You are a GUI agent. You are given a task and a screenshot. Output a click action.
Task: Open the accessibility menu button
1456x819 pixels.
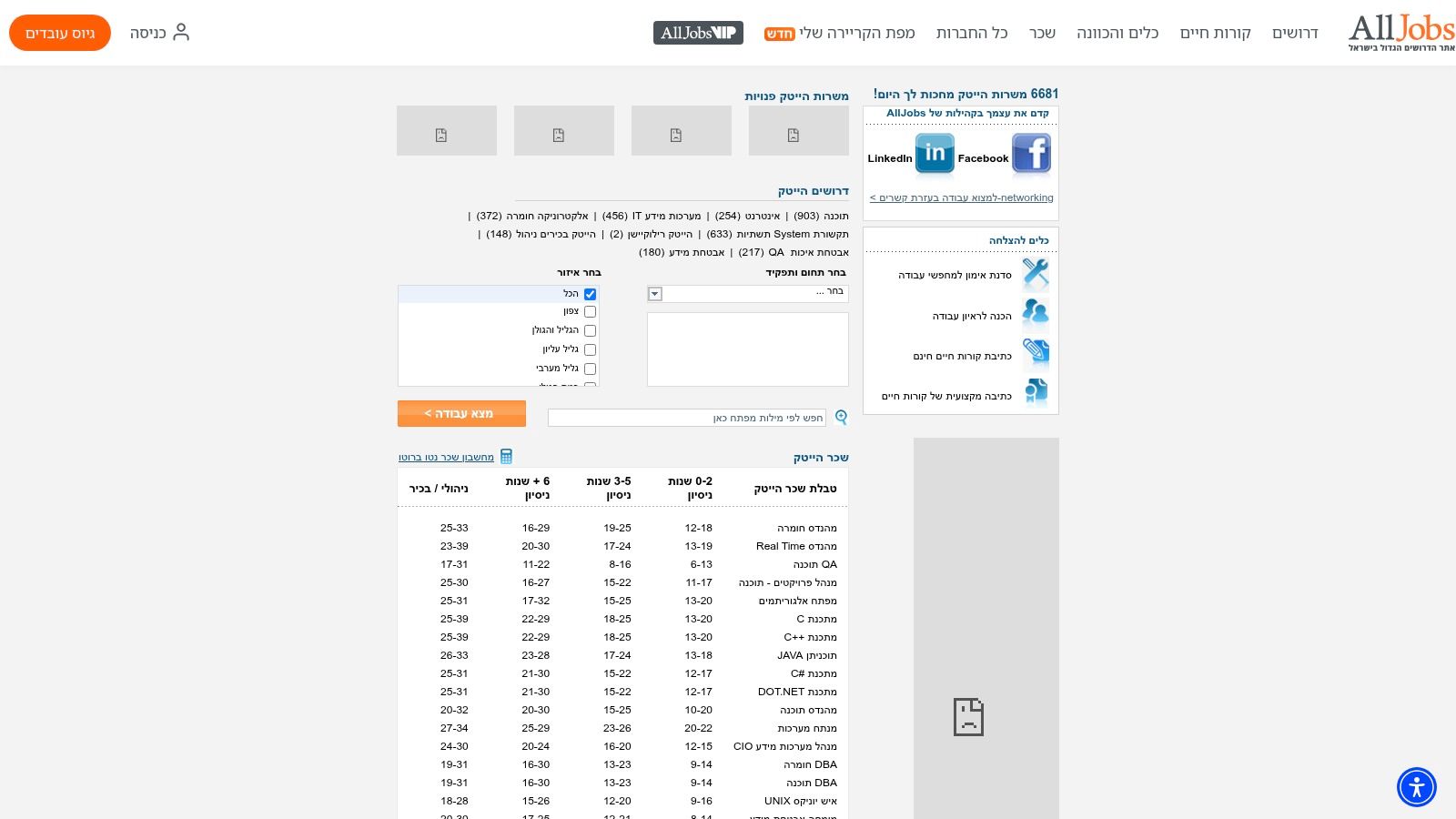tap(1417, 787)
